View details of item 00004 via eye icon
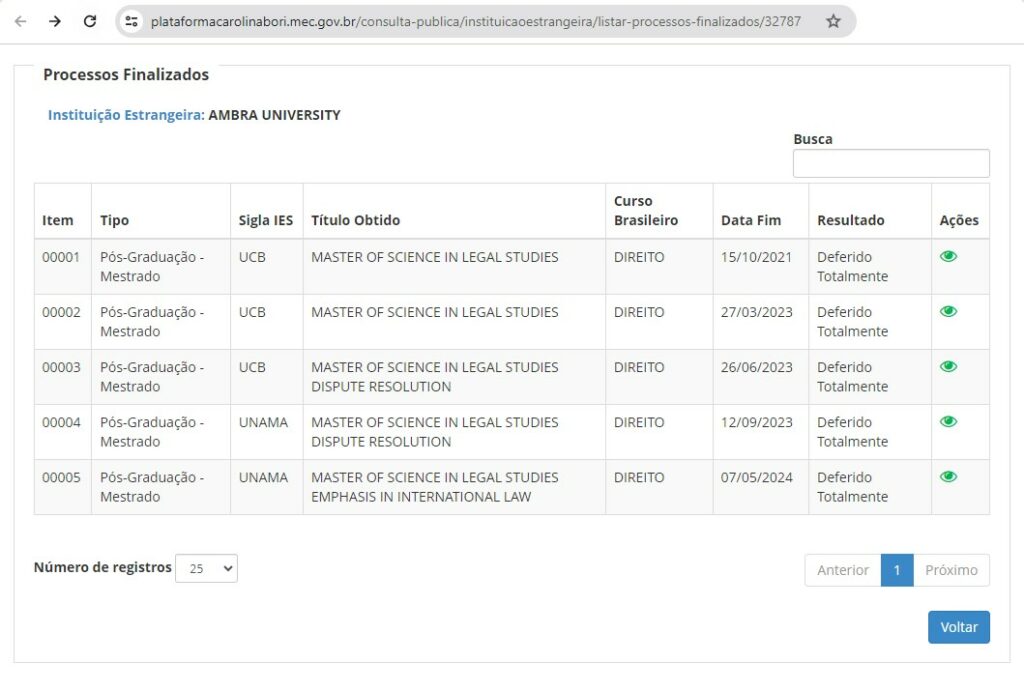 [x=948, y=422]
